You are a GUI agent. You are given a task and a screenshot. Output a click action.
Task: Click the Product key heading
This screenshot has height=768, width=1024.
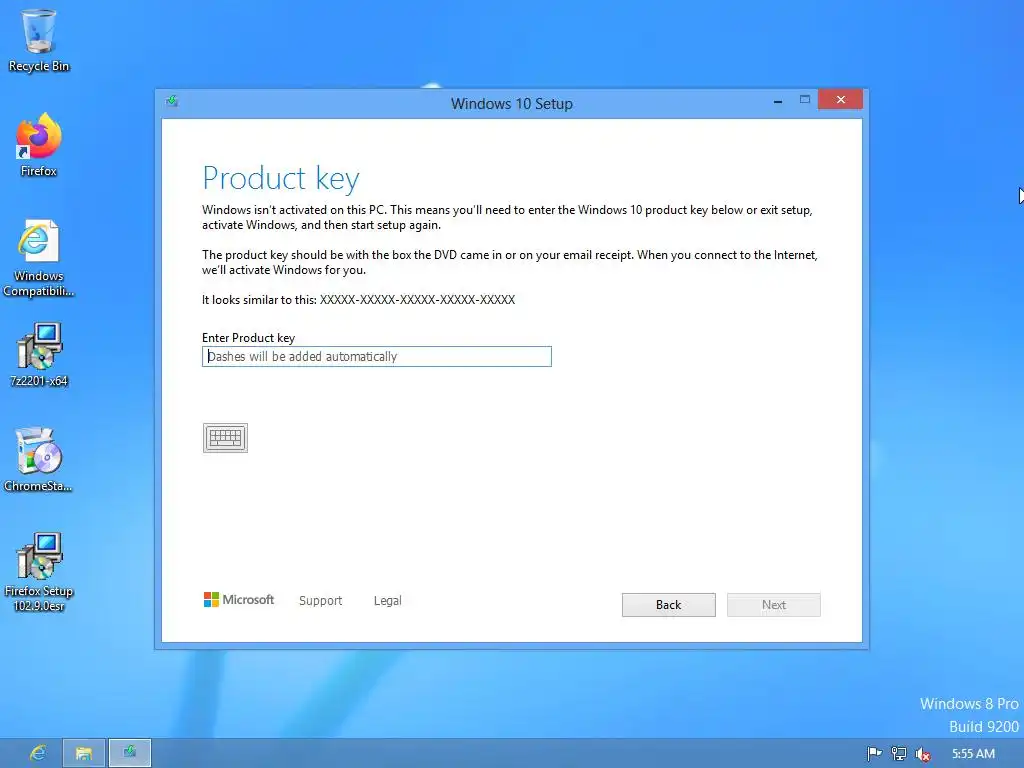click(281, 178)
